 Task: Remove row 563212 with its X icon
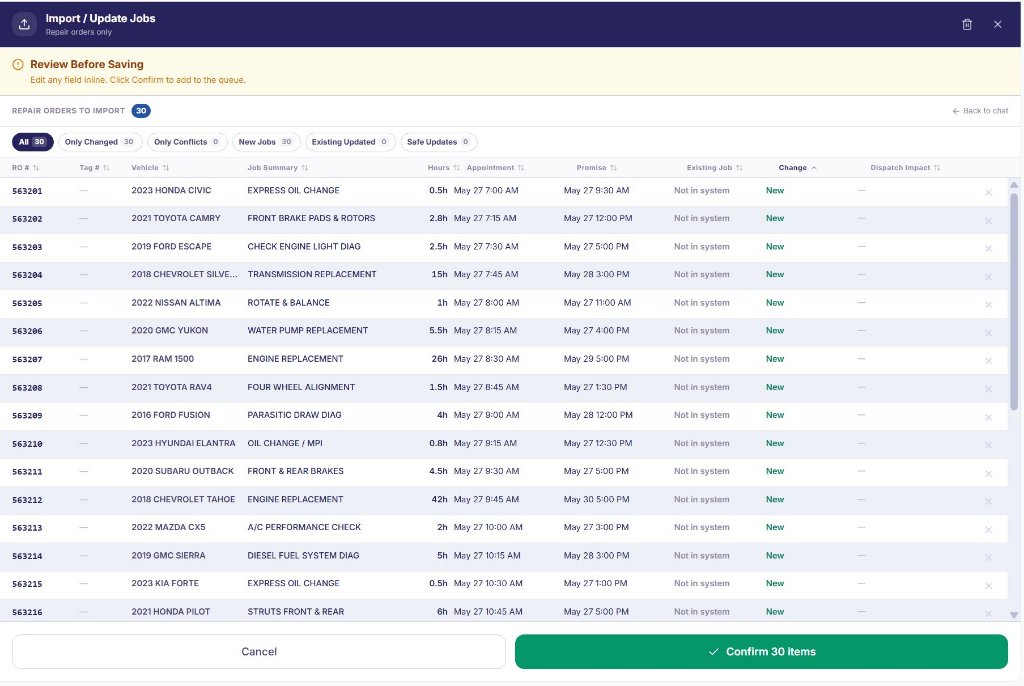[988, 501]
